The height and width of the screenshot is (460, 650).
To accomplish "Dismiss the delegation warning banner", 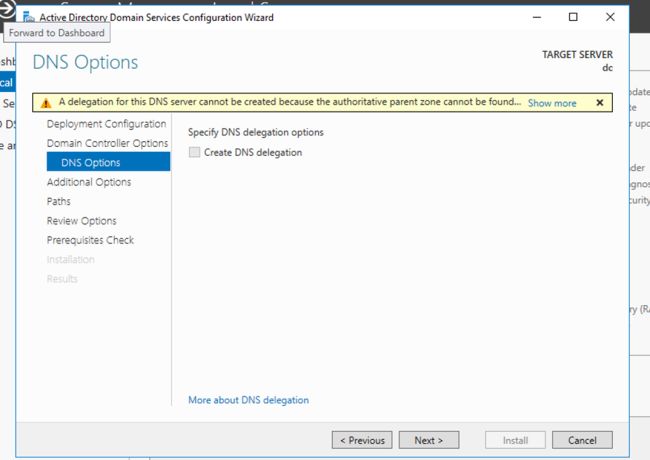I will click(599, 103).
